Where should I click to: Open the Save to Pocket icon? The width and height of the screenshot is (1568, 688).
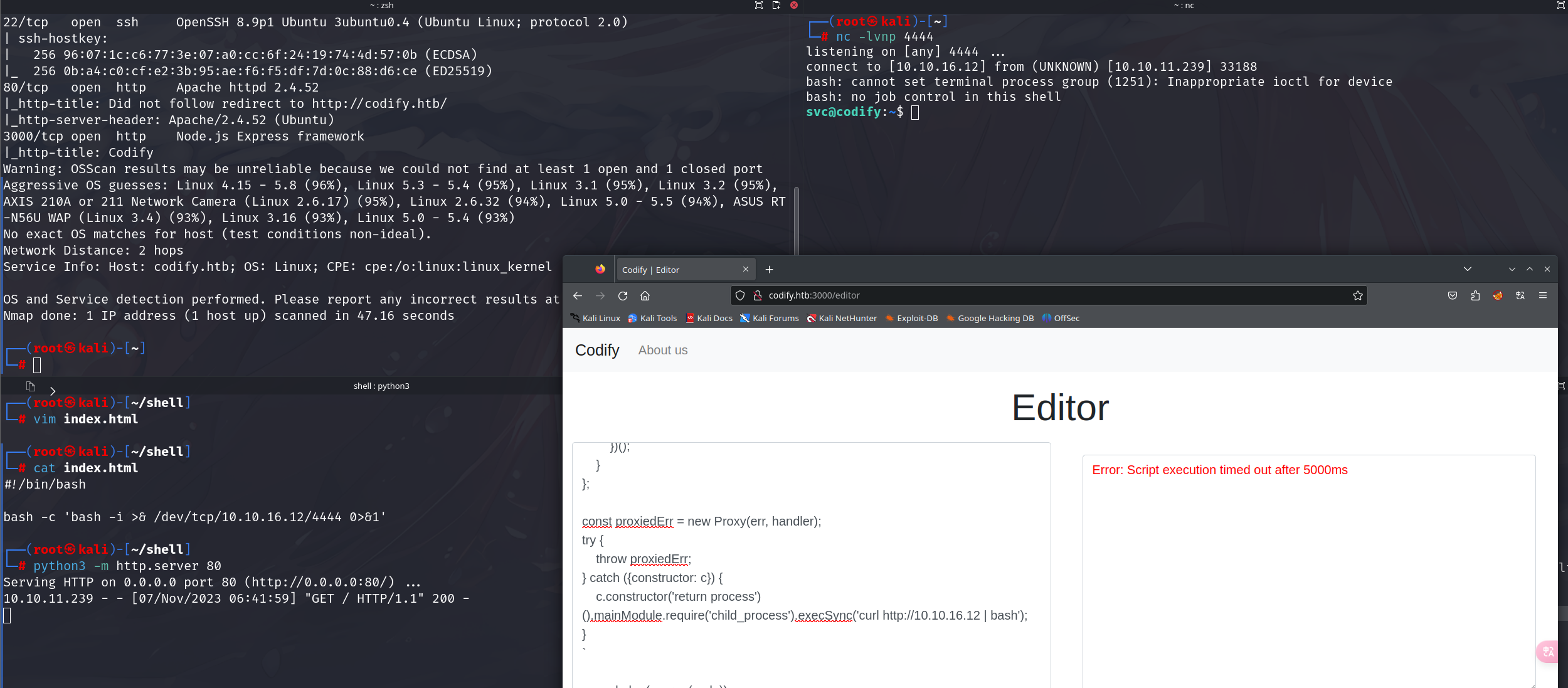click(x=1453, y=295)
